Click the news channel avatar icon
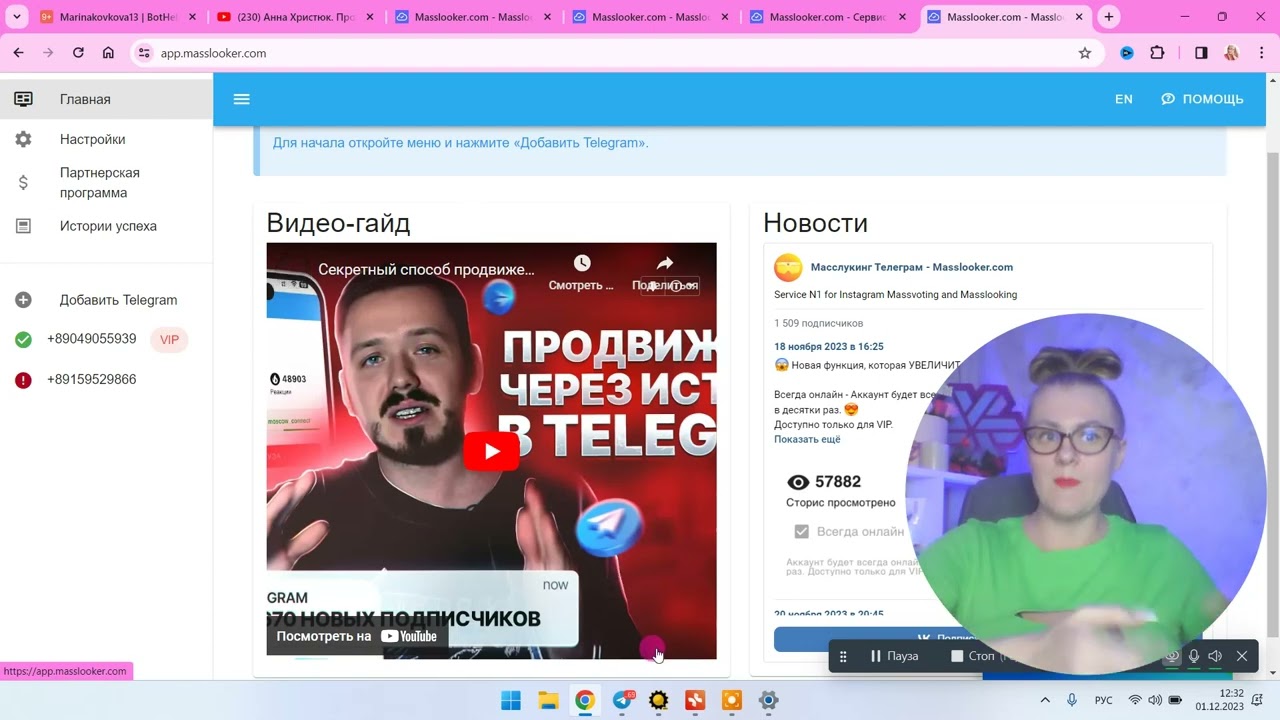This screenshot has height=720, width=1280. pos(788,267)
